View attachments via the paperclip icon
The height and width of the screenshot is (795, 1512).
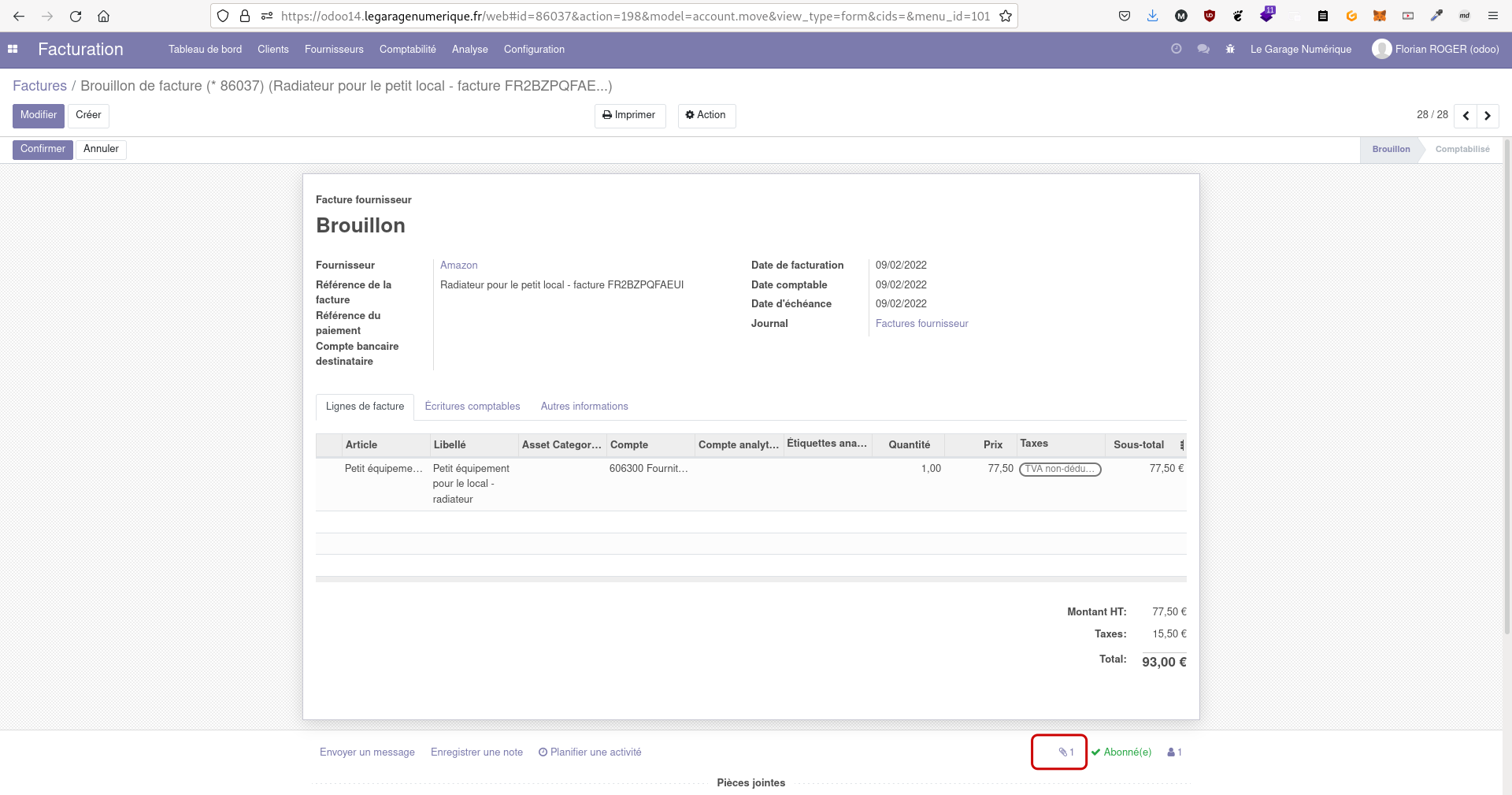pyautogui.click(x=1063, y=752)
